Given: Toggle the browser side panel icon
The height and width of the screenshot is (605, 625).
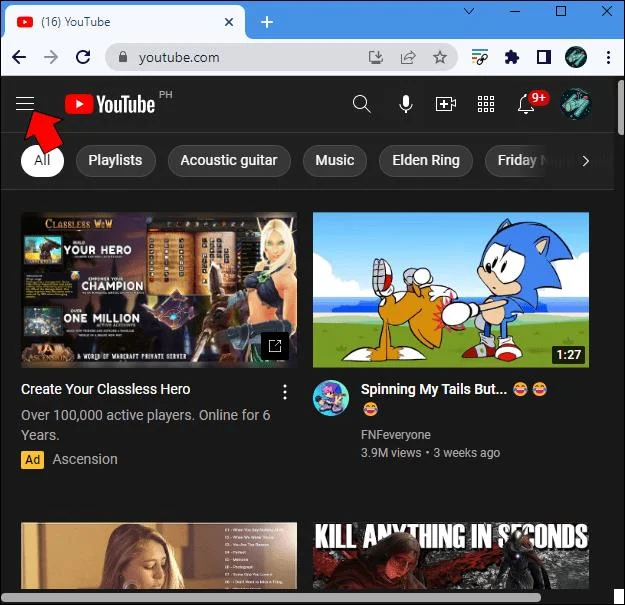Looking at the screenshot, I should (544, 57).
